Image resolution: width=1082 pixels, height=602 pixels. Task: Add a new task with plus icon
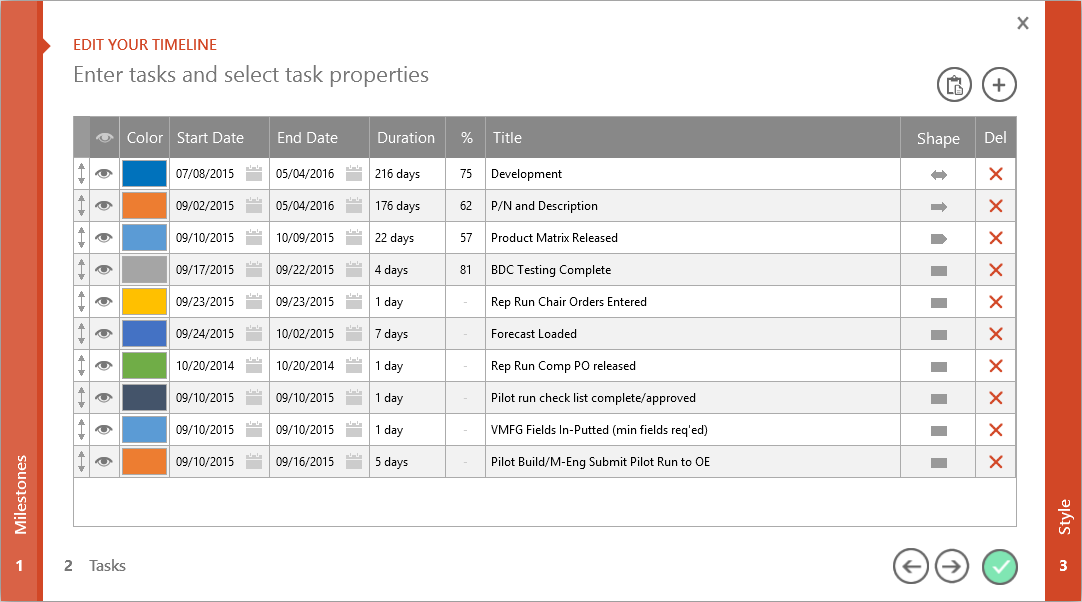coord(999,85)
